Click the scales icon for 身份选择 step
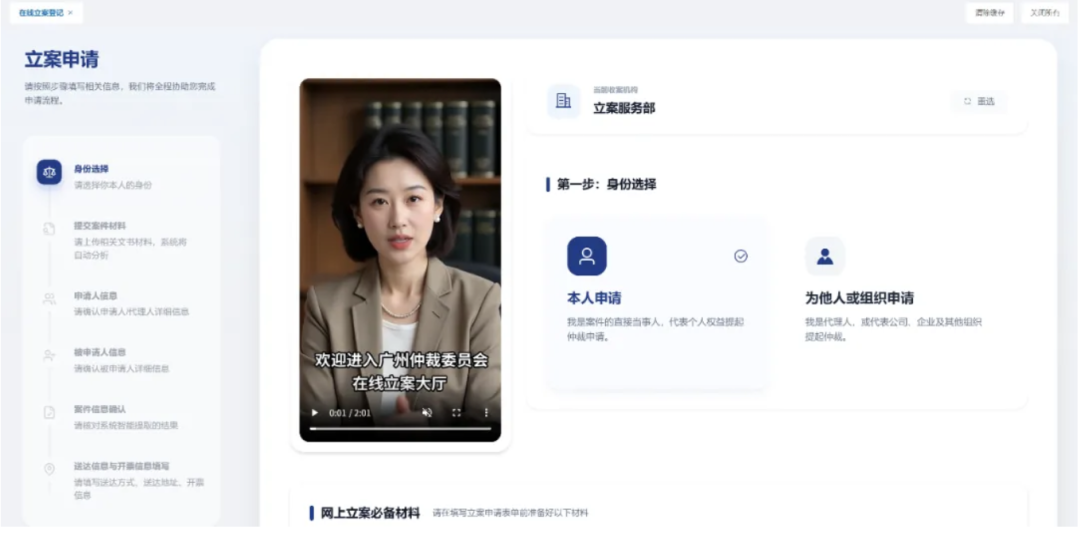 49,172
